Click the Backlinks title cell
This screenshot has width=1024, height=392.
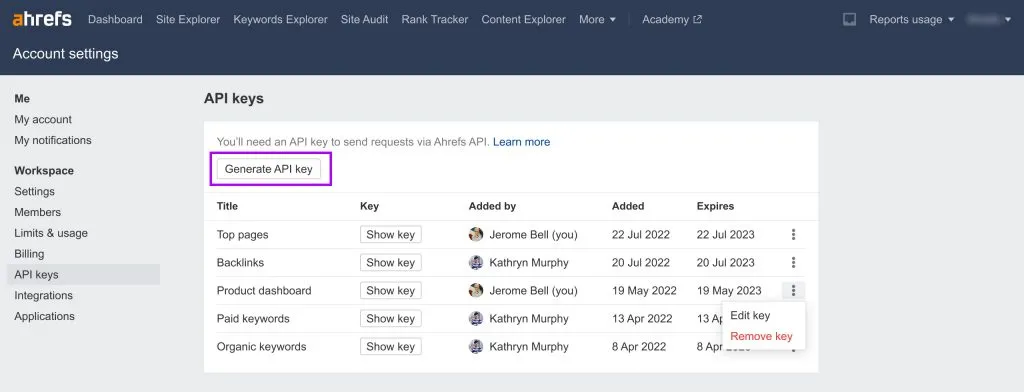pyautogui.click(x=240, y=263)
